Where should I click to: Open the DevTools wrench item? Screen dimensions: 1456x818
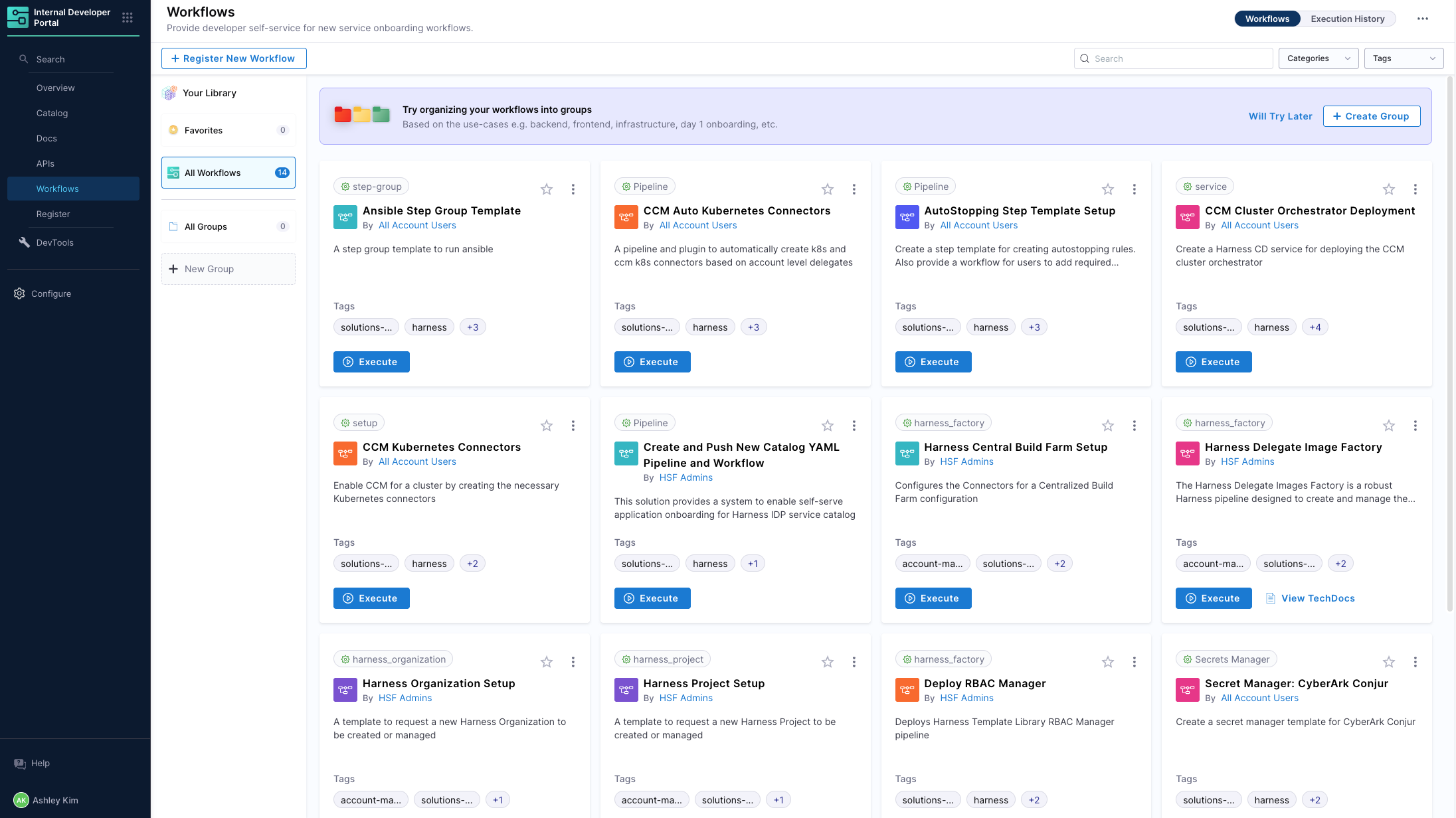(x=25, y=242)
